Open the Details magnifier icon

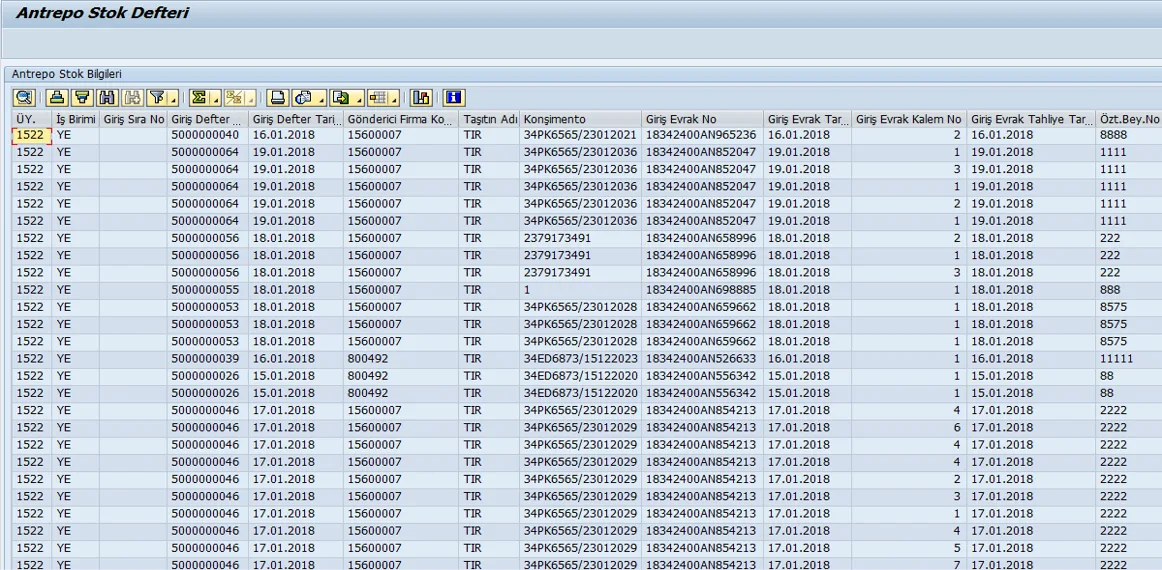click(24, 97)
